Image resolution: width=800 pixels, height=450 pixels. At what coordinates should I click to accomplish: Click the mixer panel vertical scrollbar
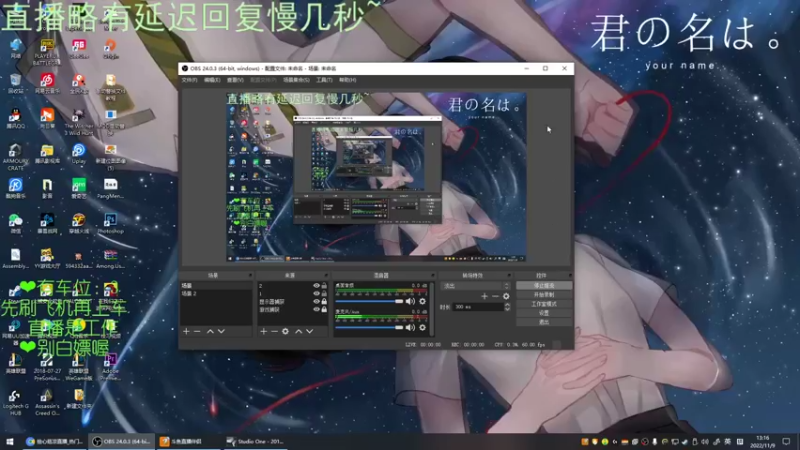click(432, 309)
